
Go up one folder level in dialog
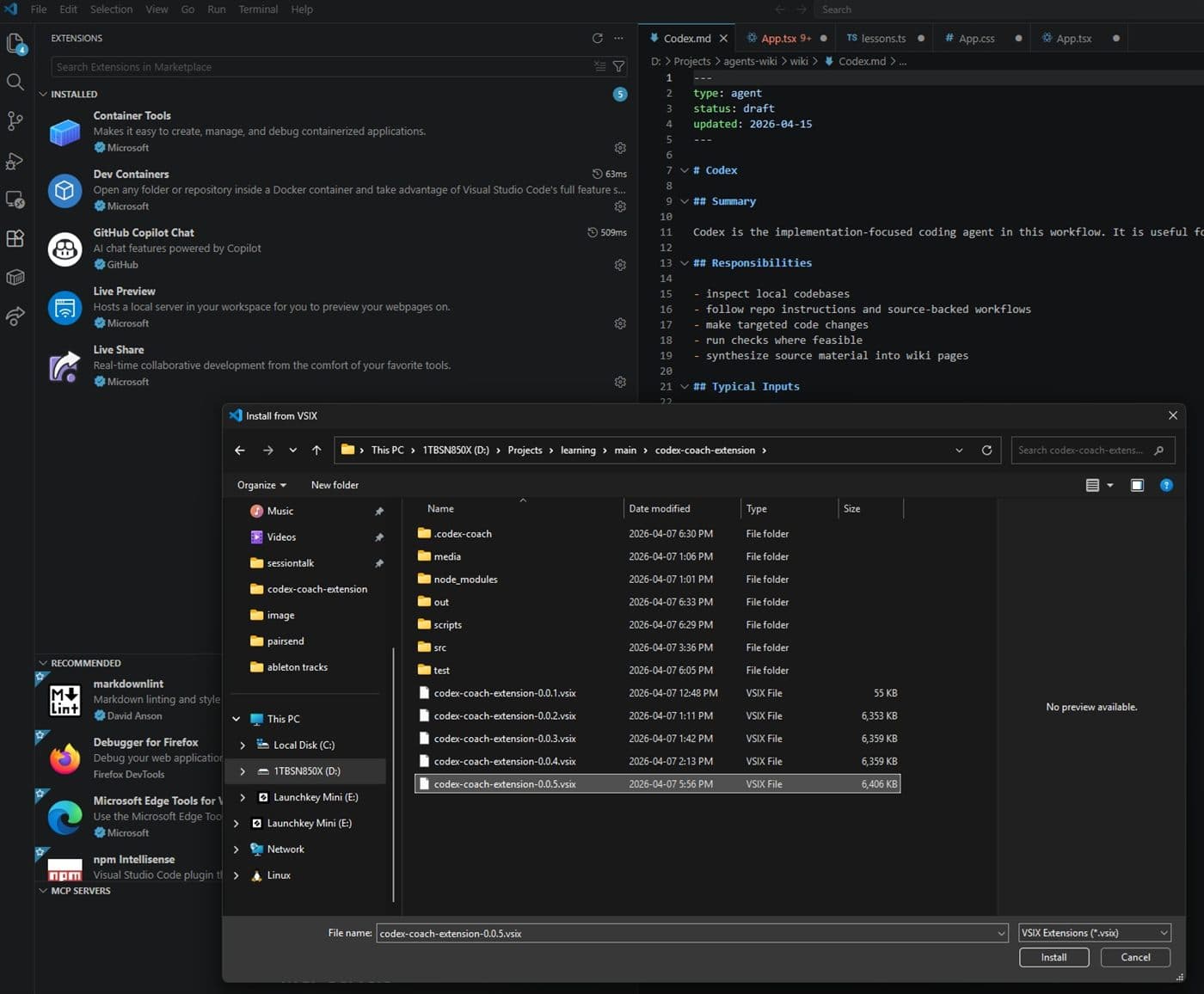[316, 450]
